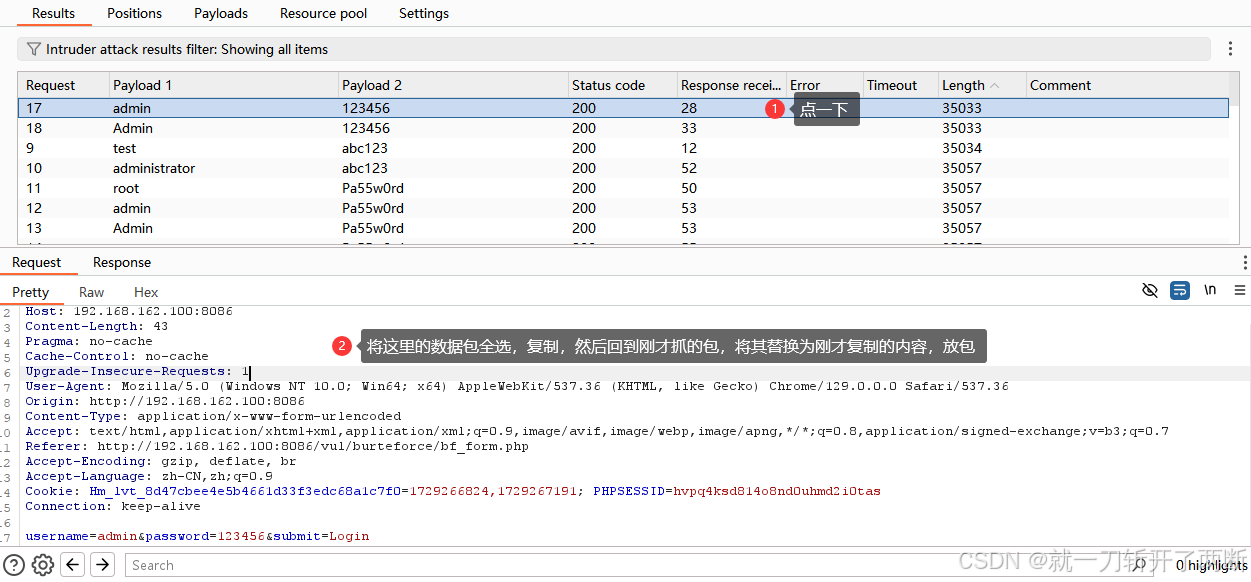Click the User-Agent header line
The height and width of the screenshot is (582, 1251).
[517, 386]
